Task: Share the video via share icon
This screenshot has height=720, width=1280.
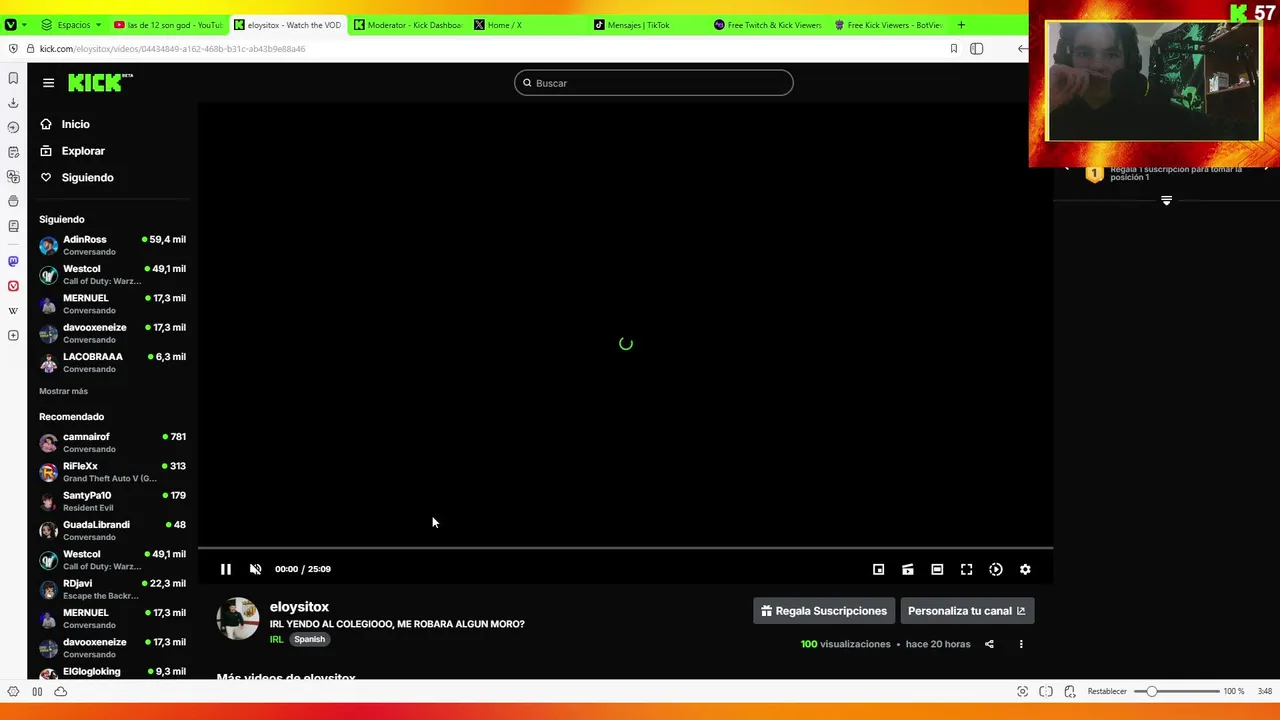Action: click(x=989, y=644)
